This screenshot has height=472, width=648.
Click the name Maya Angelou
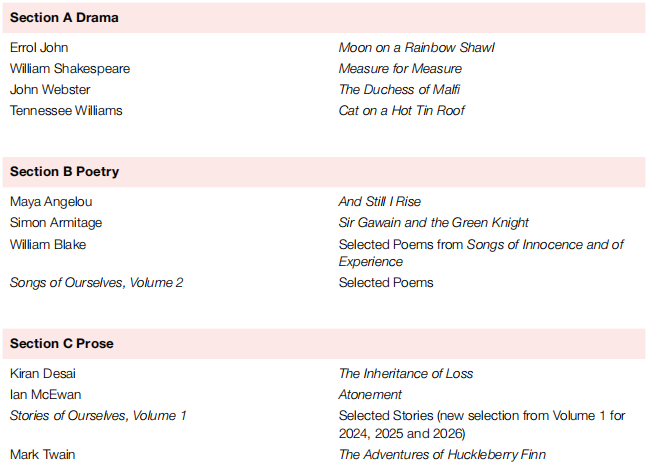[51, 202]
